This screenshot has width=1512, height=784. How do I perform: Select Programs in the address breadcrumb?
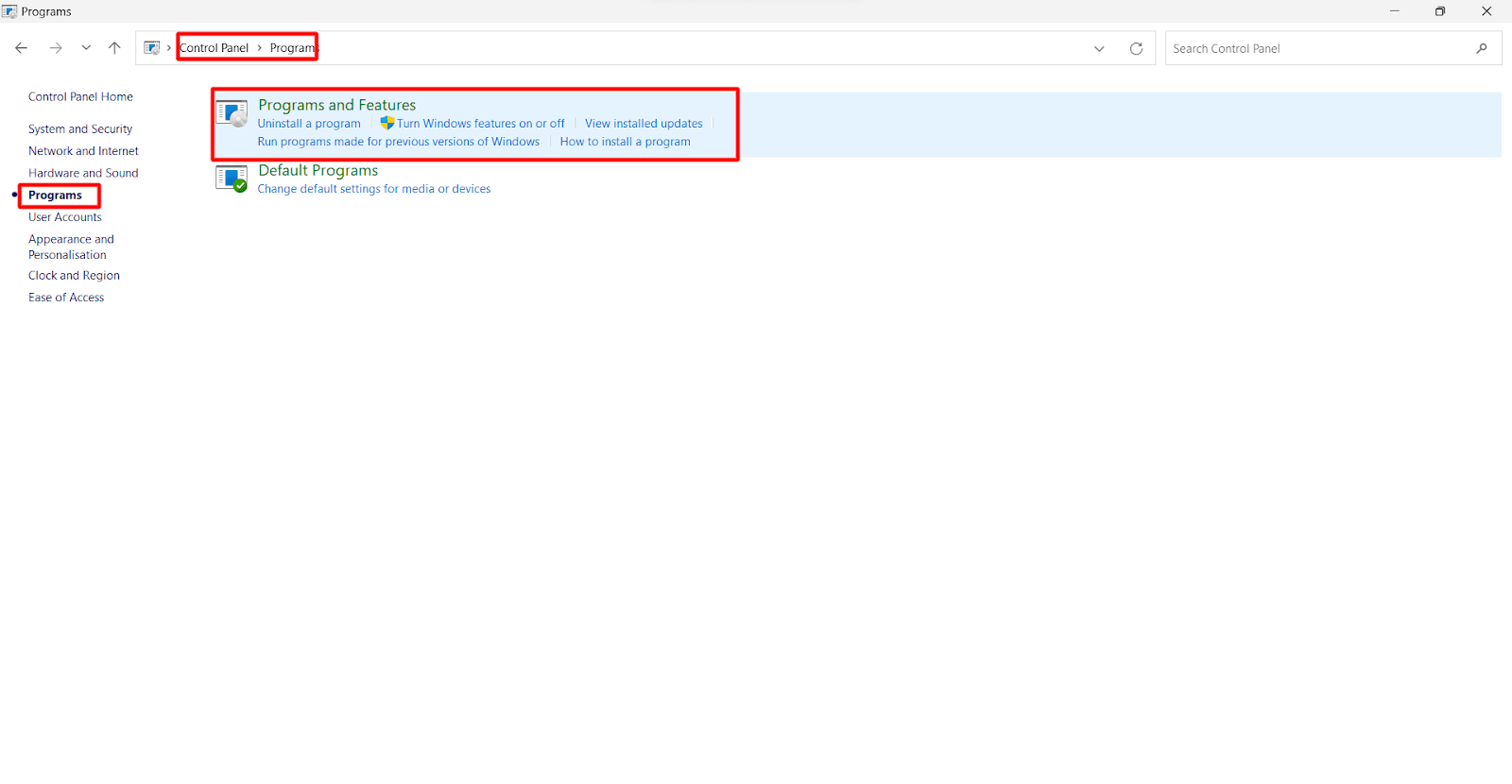294,48
